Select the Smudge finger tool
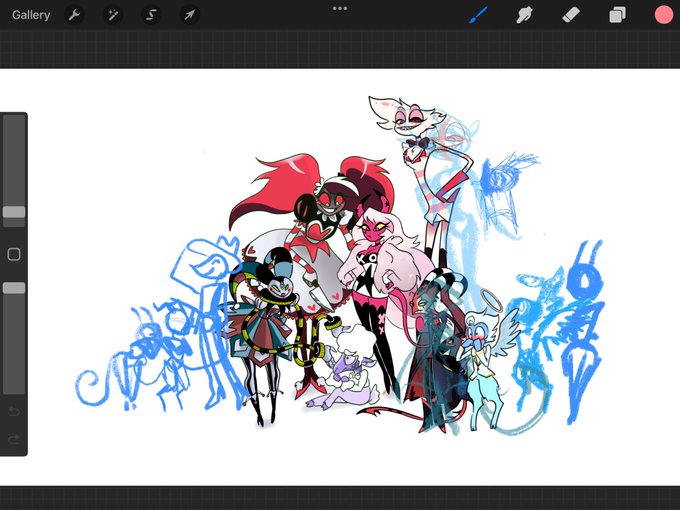Screen dimensions: 680x510 click(524, 15)
